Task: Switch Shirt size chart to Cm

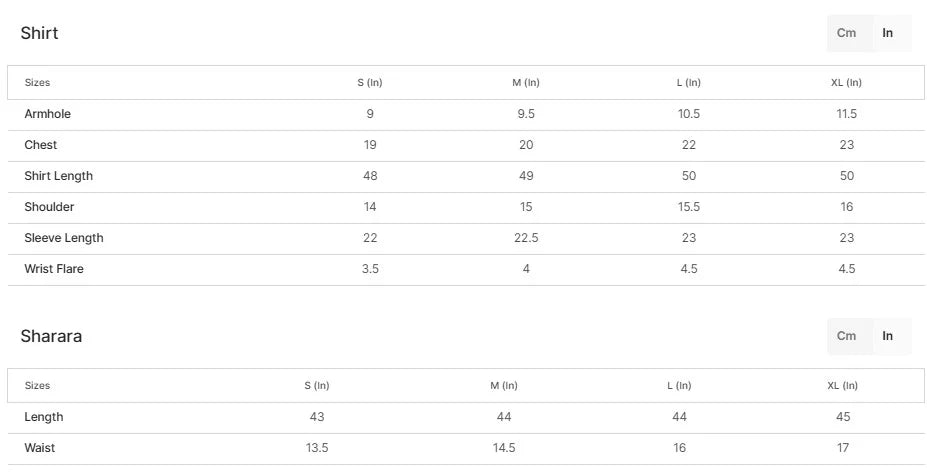Action: (x=846, y=33)
